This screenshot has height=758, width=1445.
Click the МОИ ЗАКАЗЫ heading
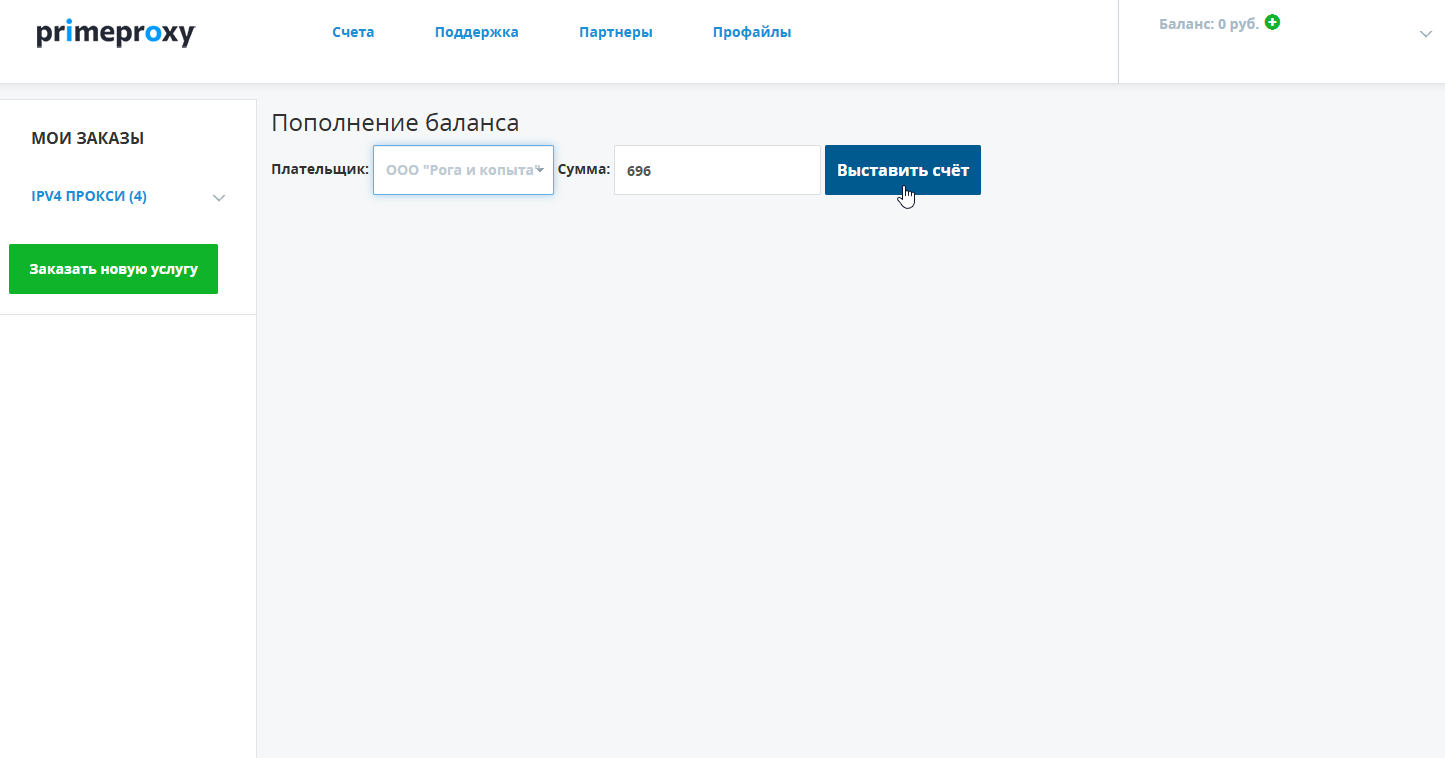(88, 138)
